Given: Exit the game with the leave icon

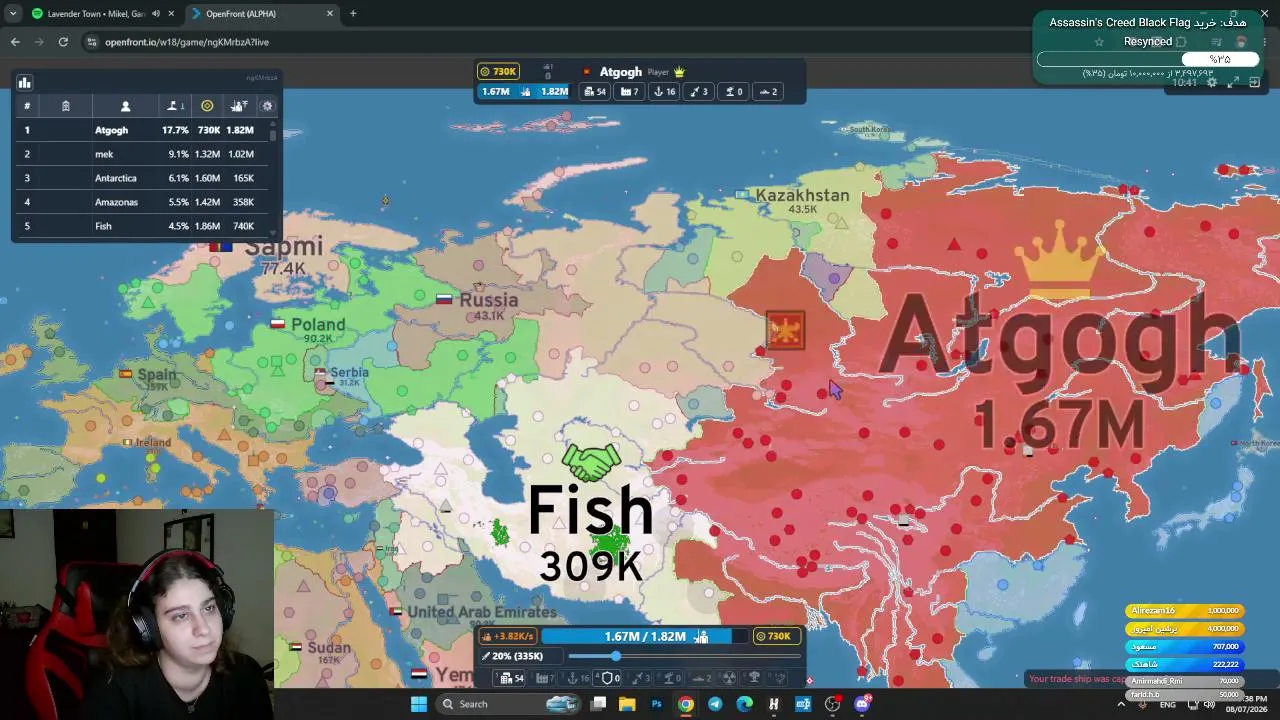Looking at the screenshot, I should coord(1254,82).
